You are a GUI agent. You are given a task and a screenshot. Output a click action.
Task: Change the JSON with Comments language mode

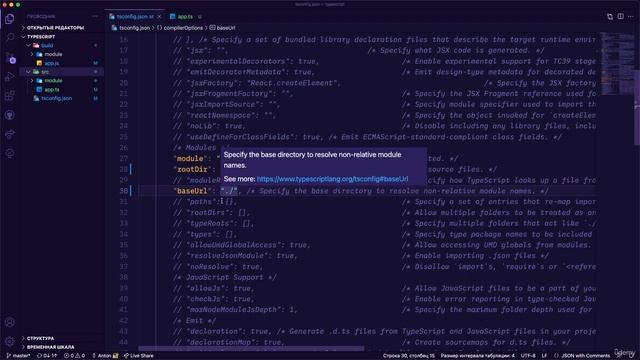[x=582, y=356]
